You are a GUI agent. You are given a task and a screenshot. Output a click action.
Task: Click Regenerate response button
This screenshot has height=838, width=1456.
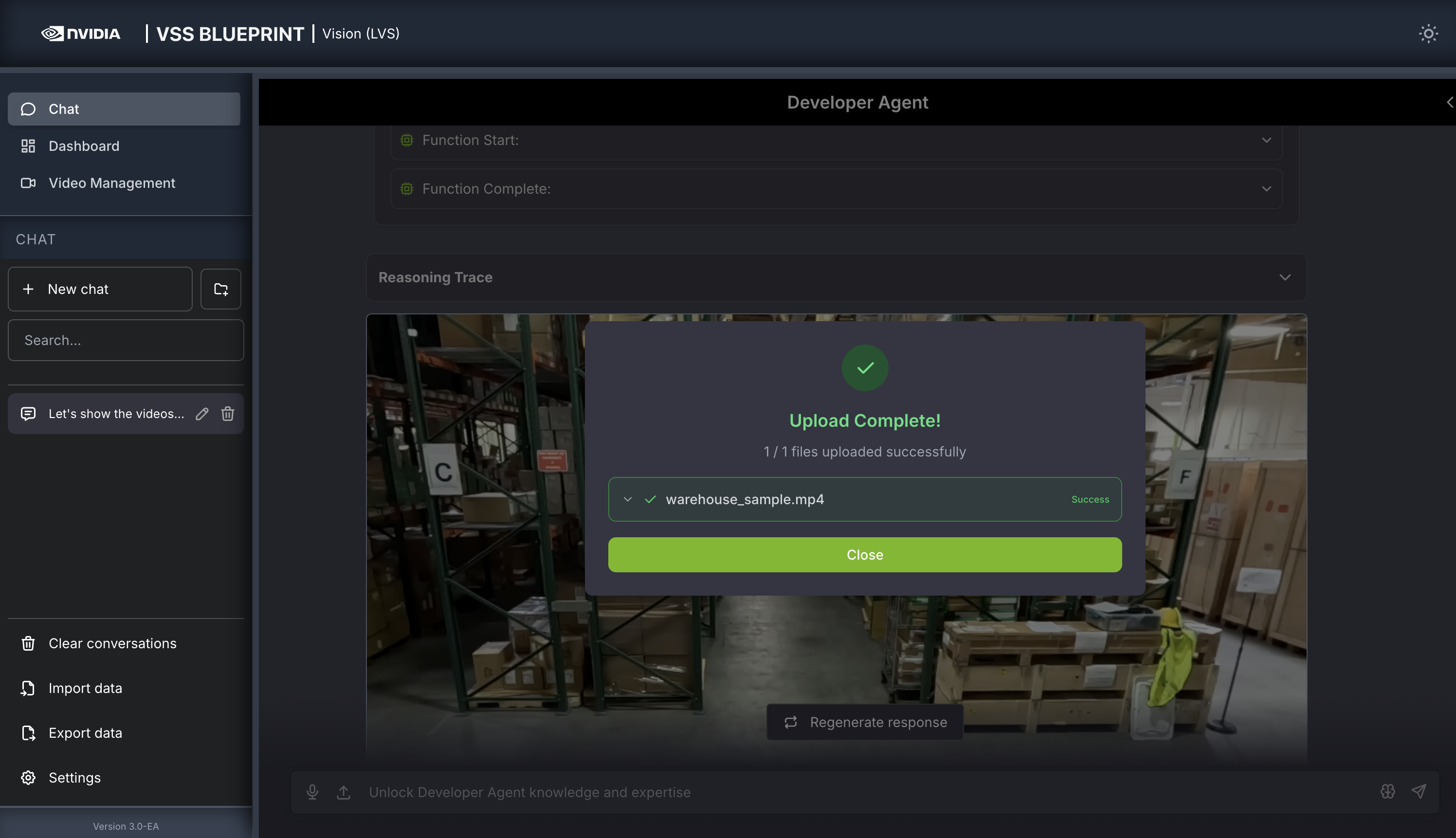pos(864,722)
